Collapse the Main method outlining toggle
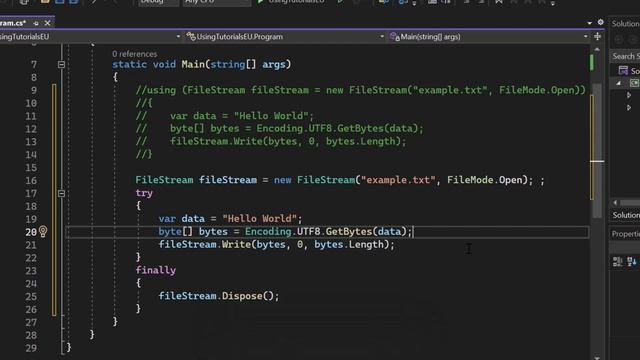 pos(61,64)
